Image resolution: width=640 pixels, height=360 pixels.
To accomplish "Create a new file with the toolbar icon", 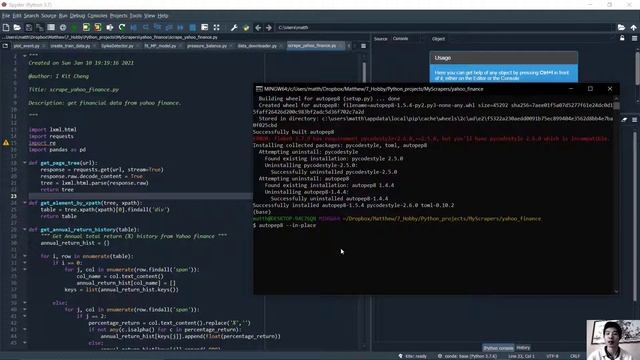I will [x=6, y=27].
